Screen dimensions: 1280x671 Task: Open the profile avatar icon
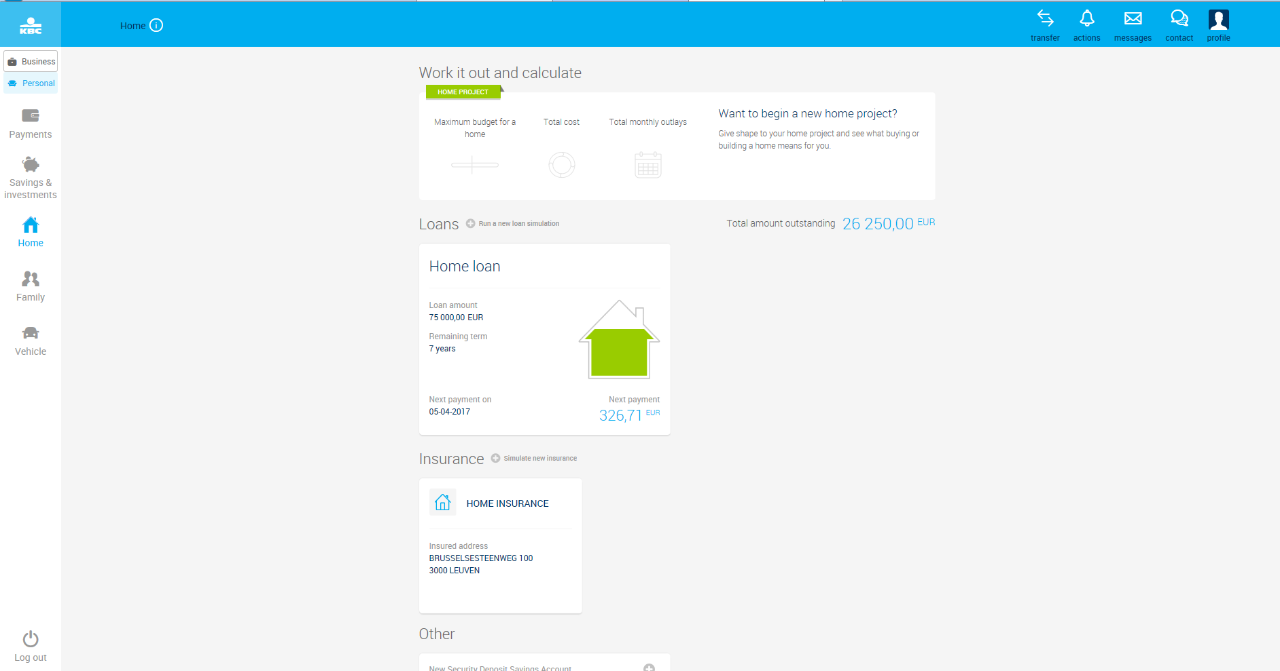click(1218, 19)
